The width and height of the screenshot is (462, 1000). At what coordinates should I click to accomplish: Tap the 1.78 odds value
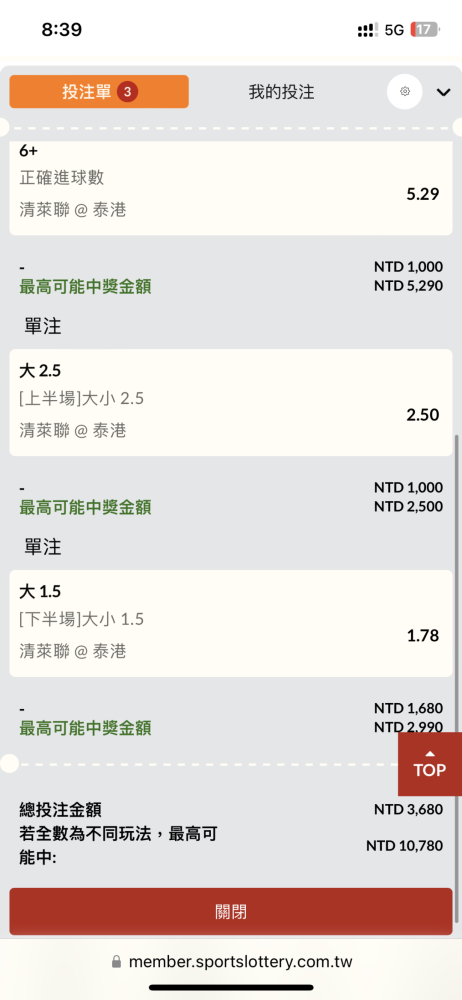(x=422, y=635)
